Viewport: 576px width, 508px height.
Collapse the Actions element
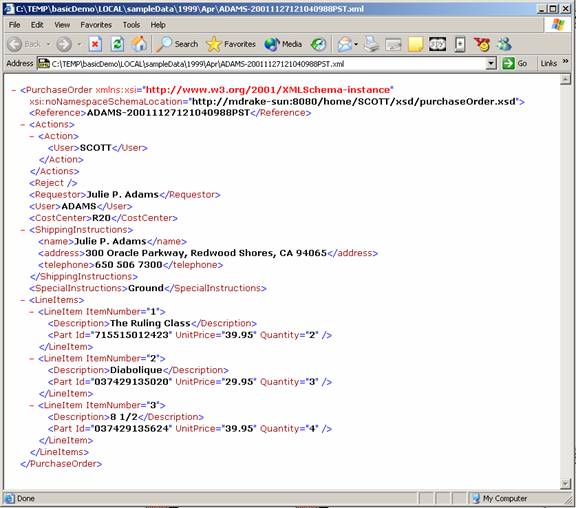[x=23, y=125]
